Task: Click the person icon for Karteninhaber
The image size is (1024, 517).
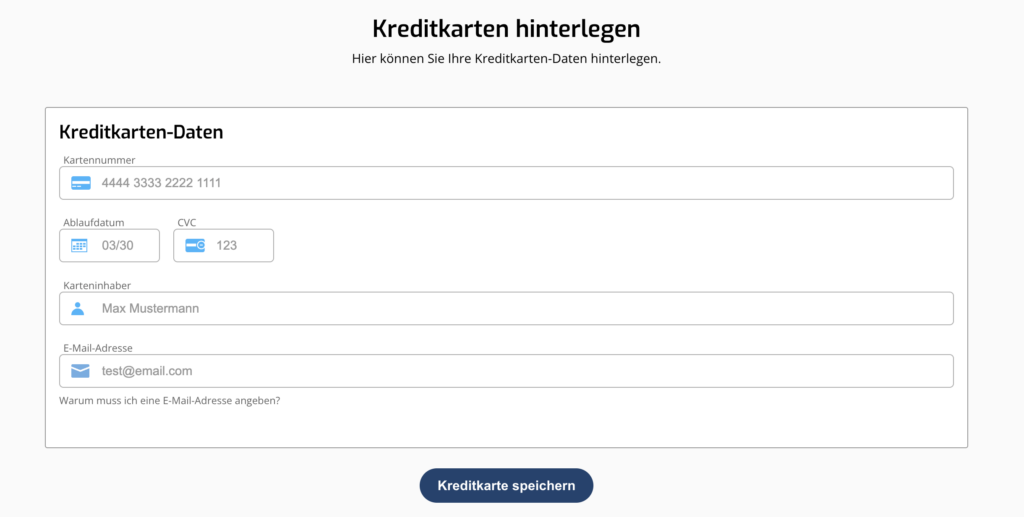Action: point(78,309)
